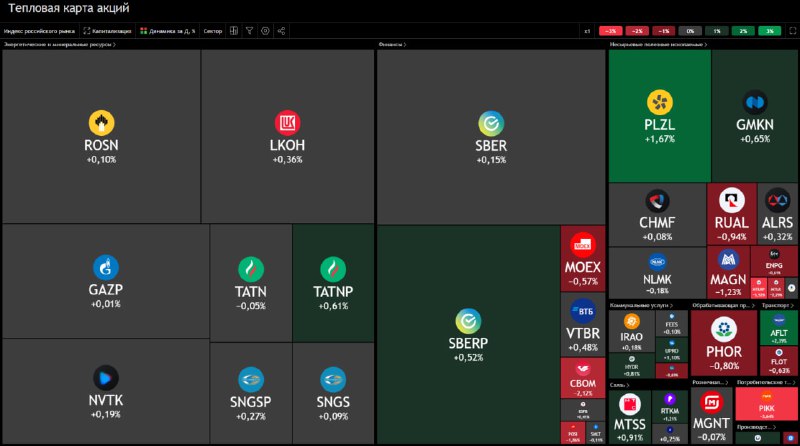Click the GMKN Norilsk Nickel logo icon
The height and width of the screenshot is (446, 800).
click(755, 102)
